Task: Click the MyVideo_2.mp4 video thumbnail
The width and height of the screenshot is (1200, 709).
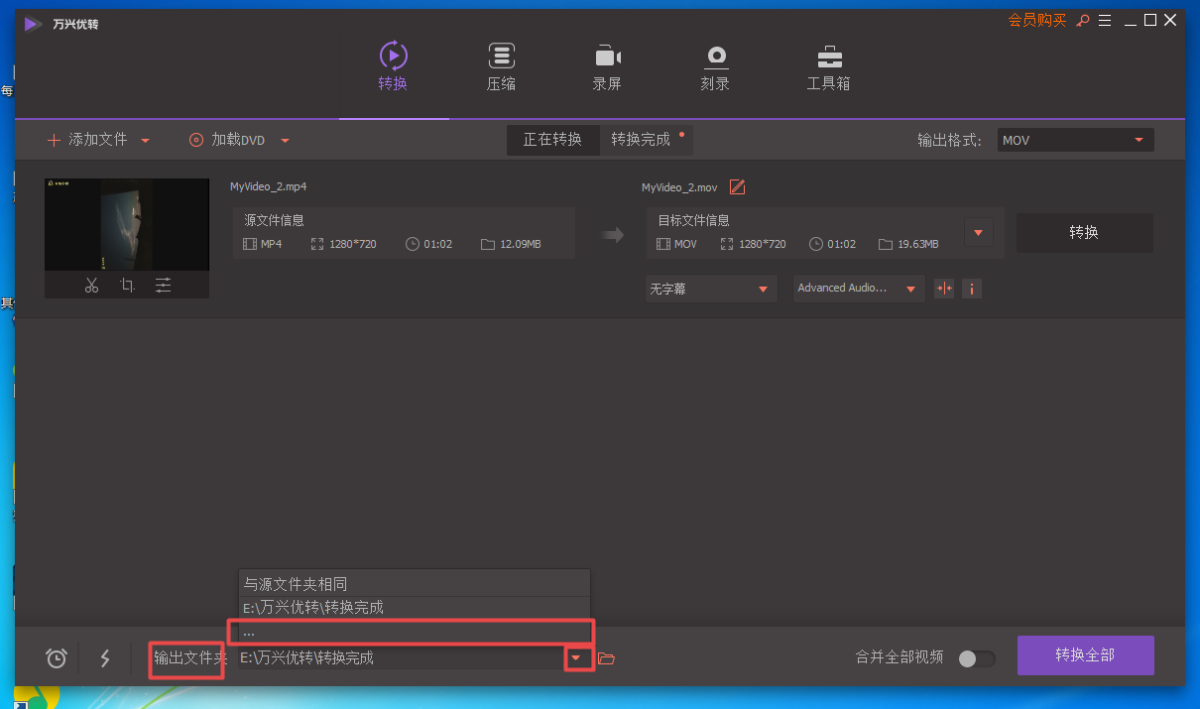Action: click(127, 225)
